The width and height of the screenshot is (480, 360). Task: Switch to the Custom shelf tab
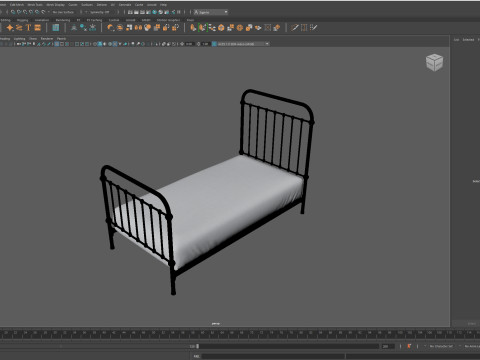(114, 20)
